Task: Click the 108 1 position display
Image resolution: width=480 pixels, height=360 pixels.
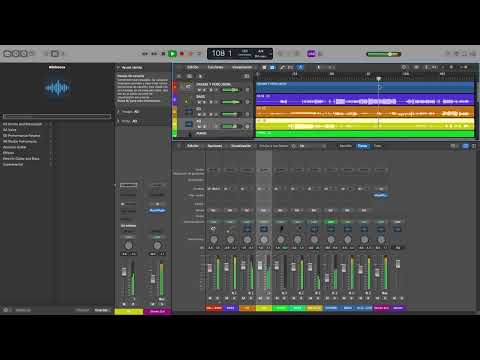Action: point(222,53)
